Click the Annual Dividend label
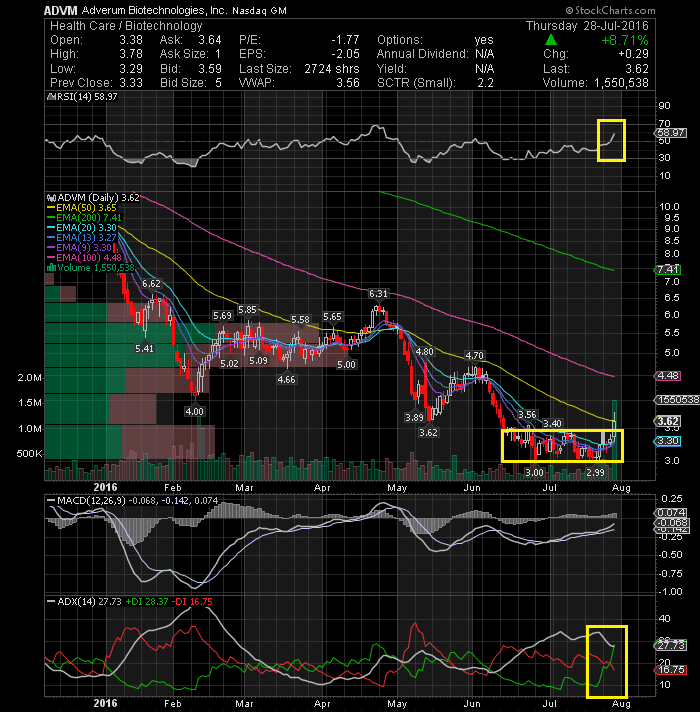Viewport: 700px width, 712px height. click(x=422, y=54)
